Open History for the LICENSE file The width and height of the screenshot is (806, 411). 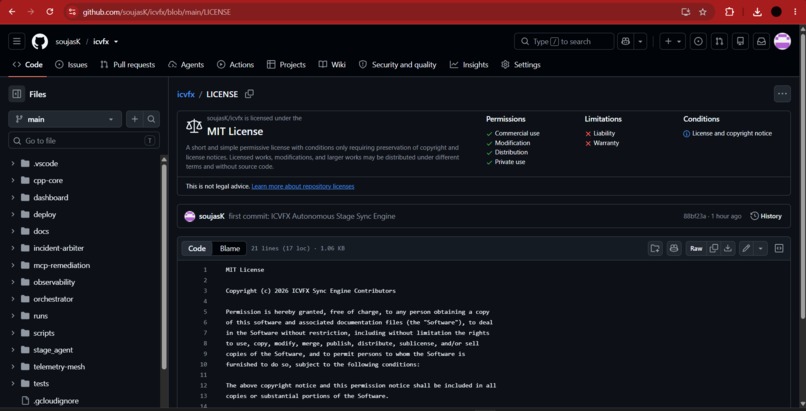766,216
